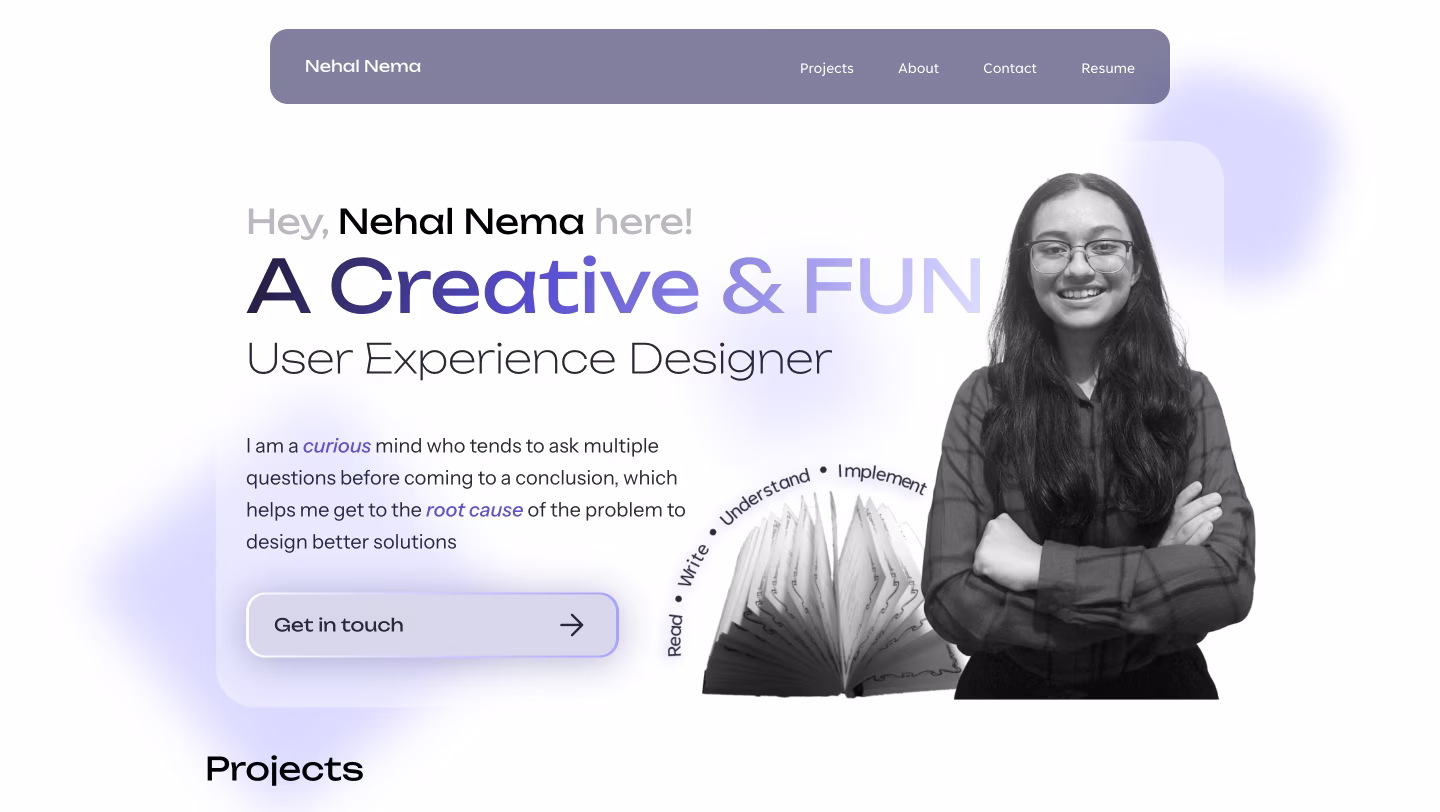Click the Hey, Nehal Nema here! greeting
The width and height of the screenshot is (1440, 812).
pyautogui.click(x=469, y=221)
